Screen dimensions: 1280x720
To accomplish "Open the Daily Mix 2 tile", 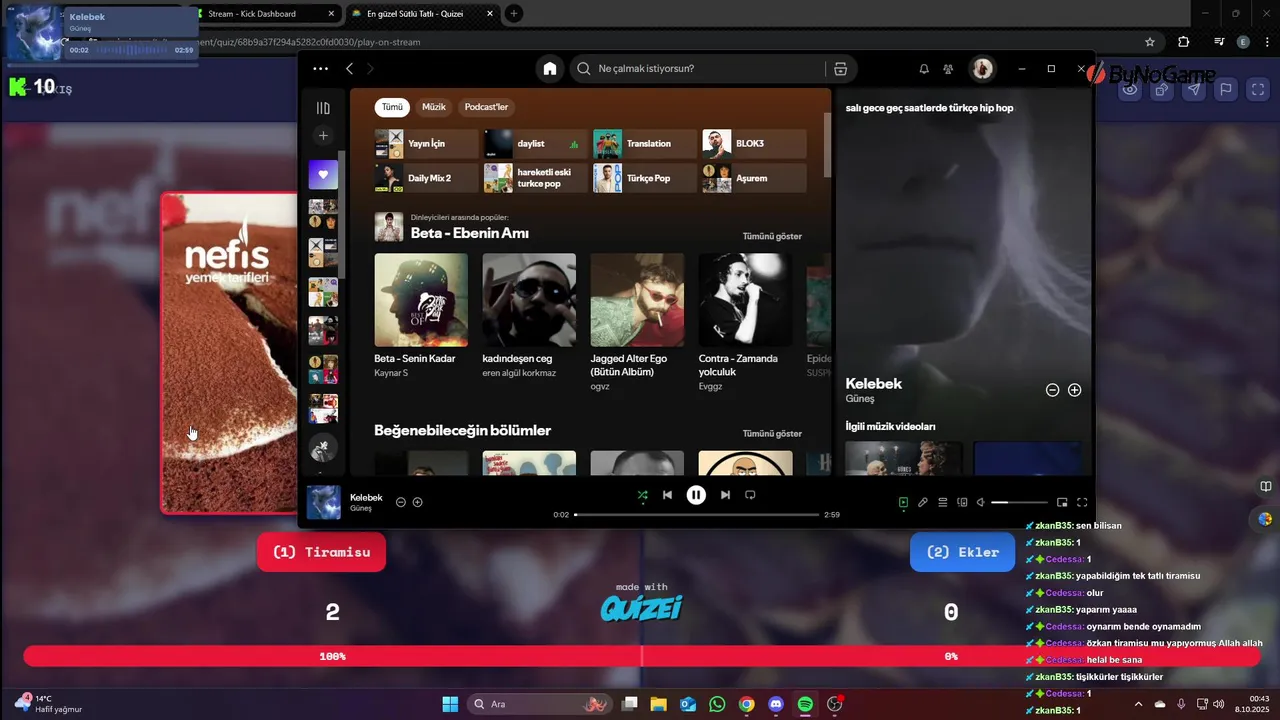I will tap(426, 178).
